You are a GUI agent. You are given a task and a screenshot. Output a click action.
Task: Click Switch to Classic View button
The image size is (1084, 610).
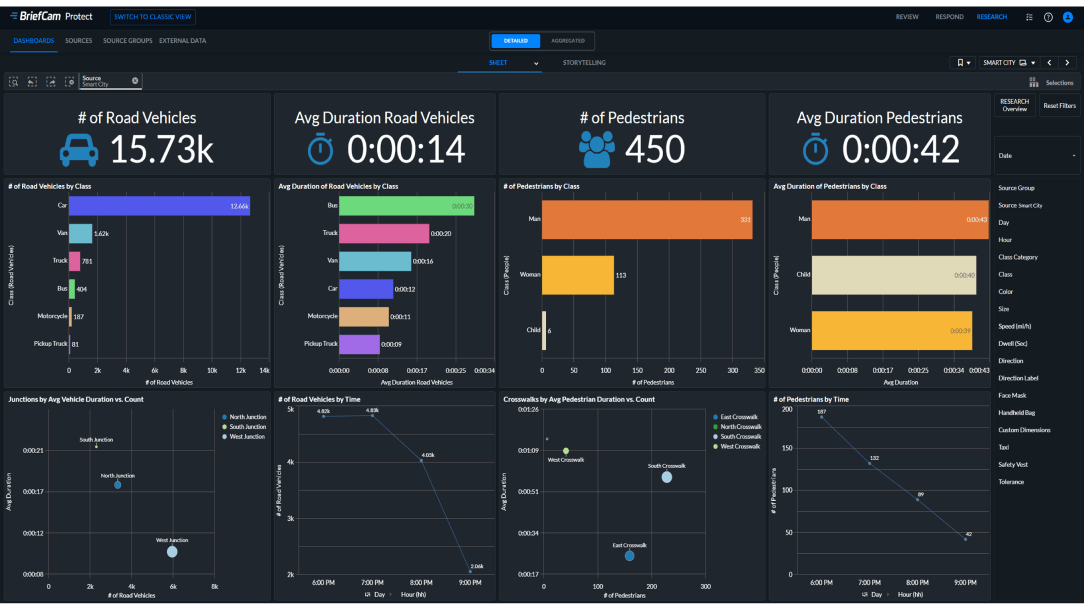click(153, 17)
